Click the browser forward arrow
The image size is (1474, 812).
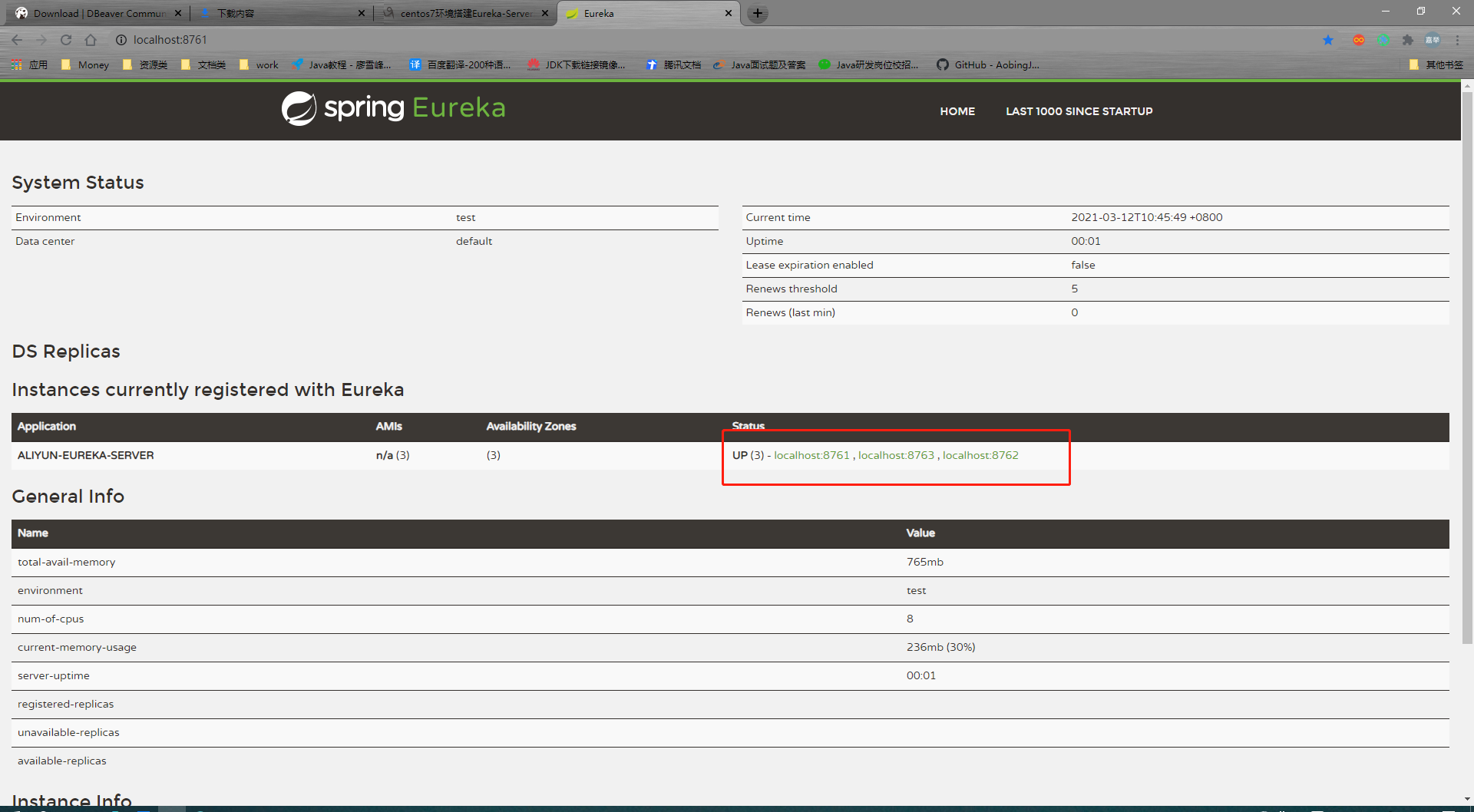click(x=41, y=40)
